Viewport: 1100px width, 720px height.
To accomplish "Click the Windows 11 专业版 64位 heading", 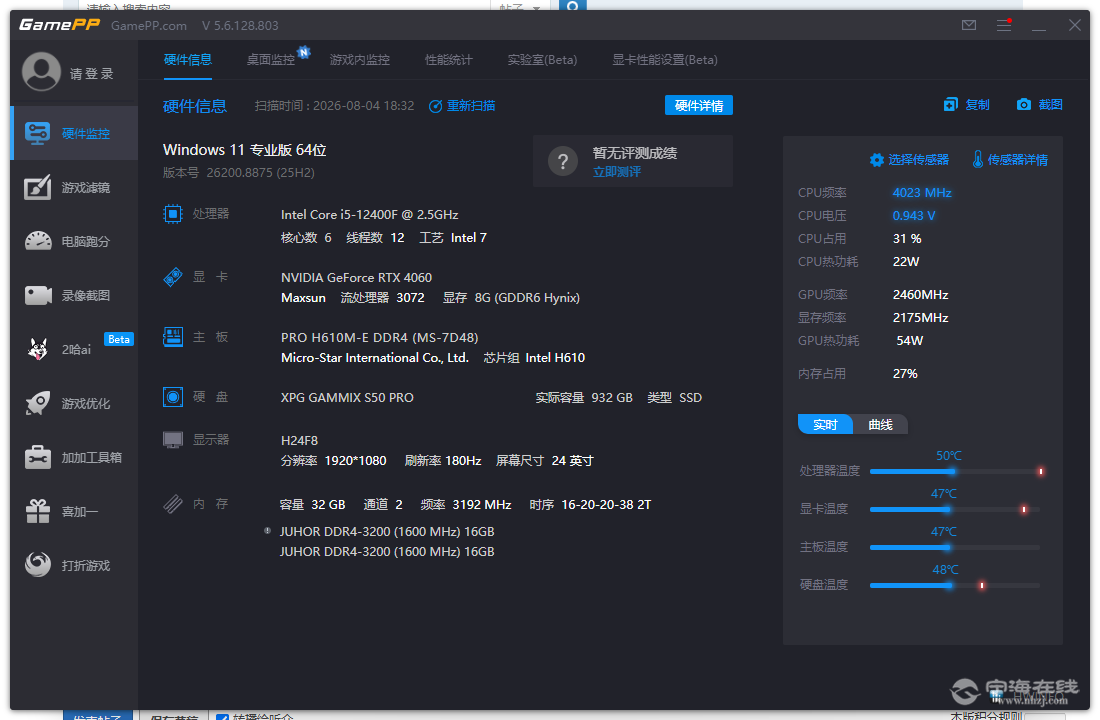I will click(x=244, y=149).
